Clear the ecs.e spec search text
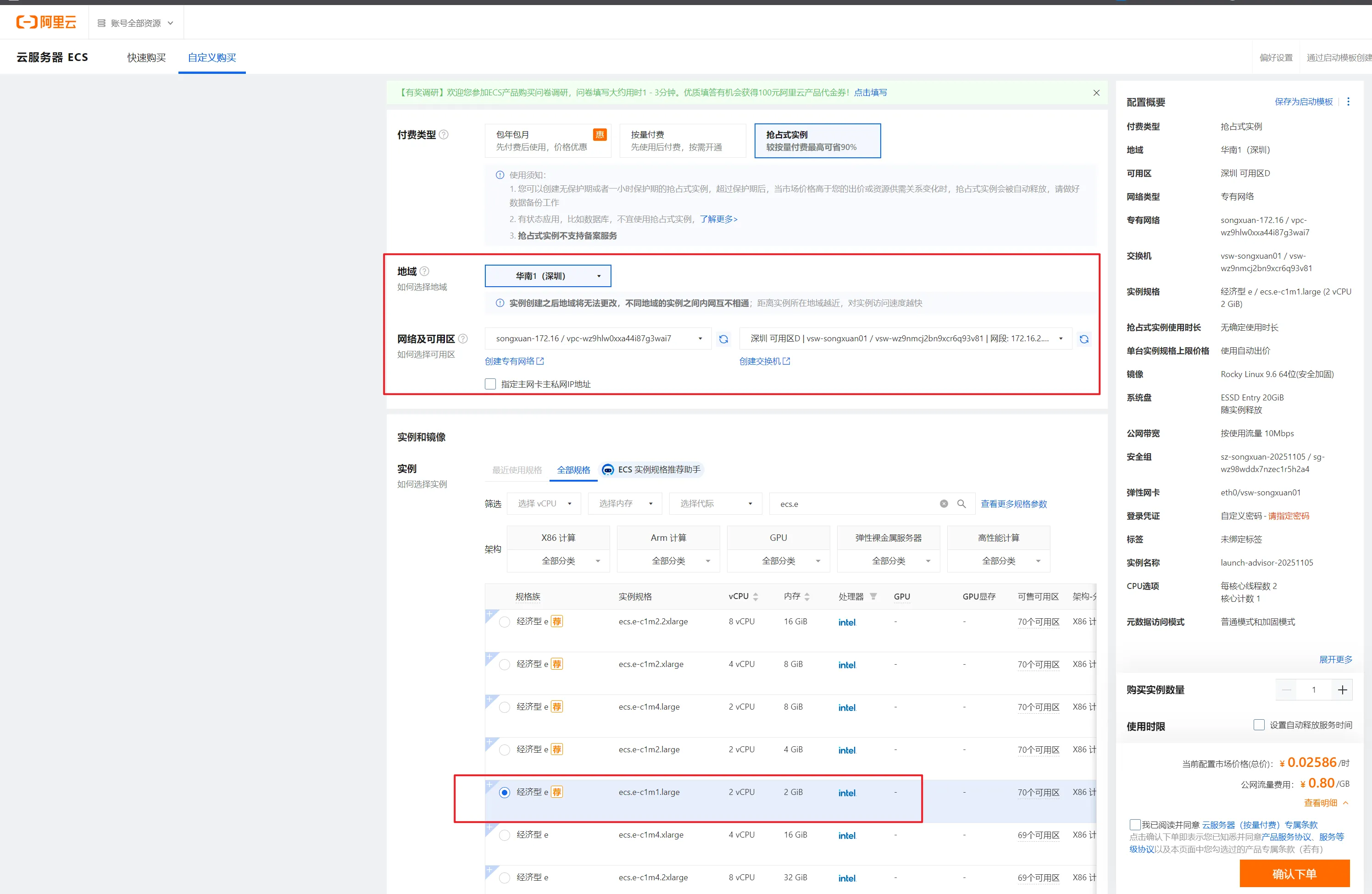 point(944,504)
